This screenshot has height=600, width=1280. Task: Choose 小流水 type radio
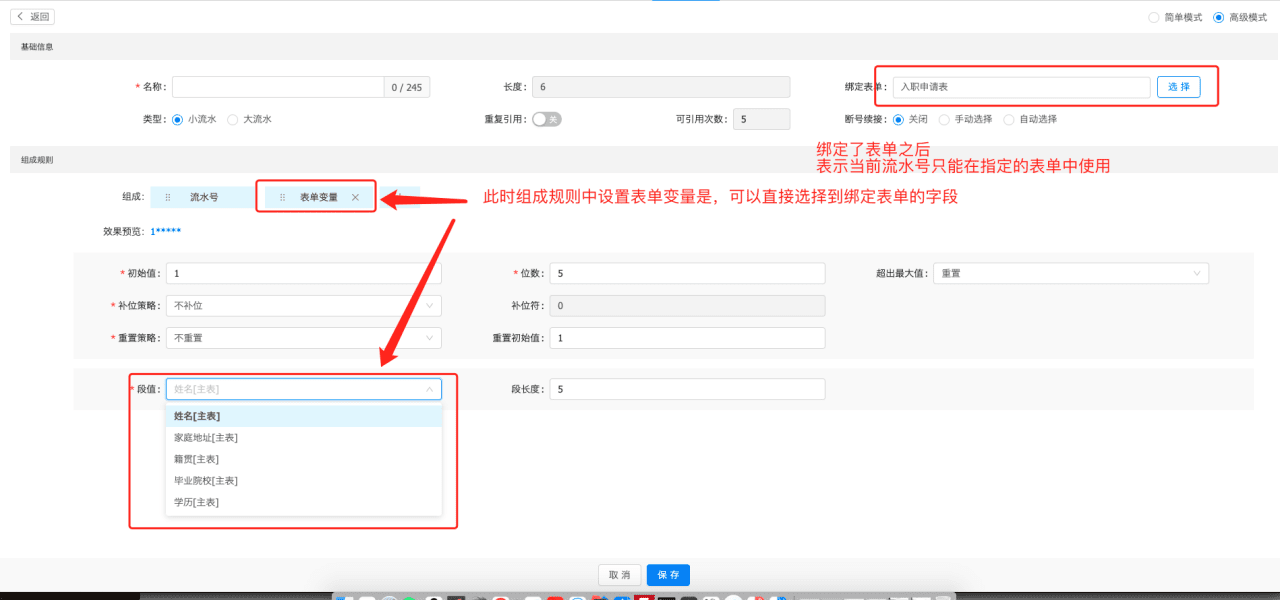pos(178,119)
